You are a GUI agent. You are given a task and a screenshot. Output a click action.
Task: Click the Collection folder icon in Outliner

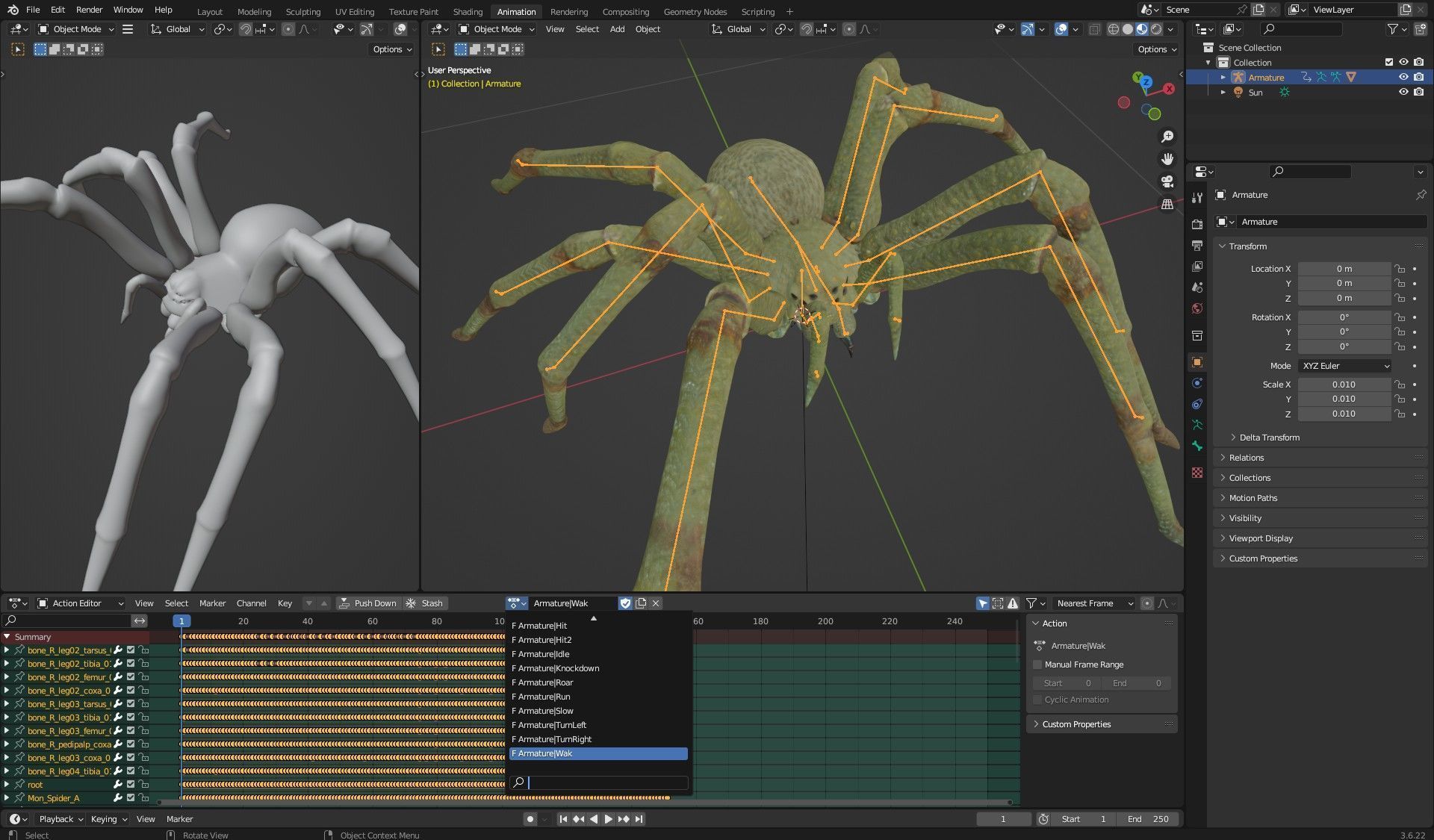coord(1223,63)
